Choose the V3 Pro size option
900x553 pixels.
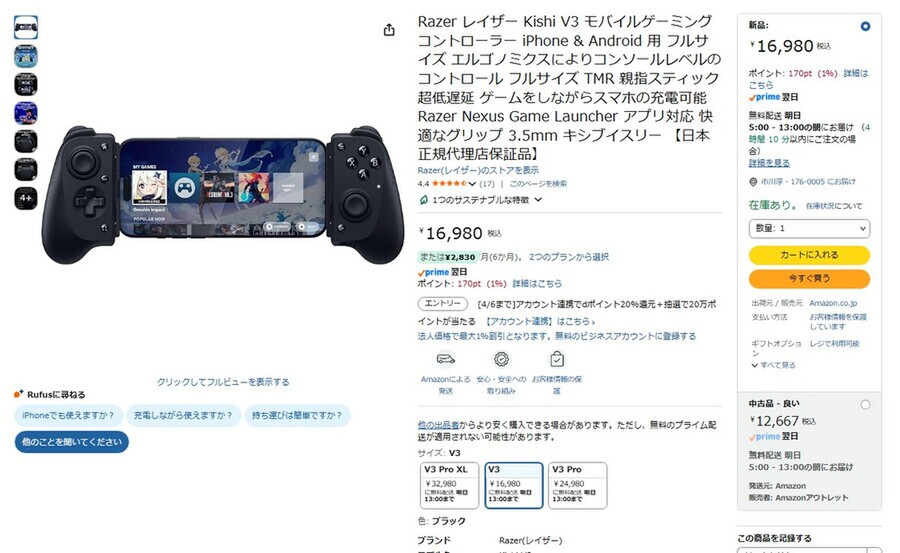[577, 485]
